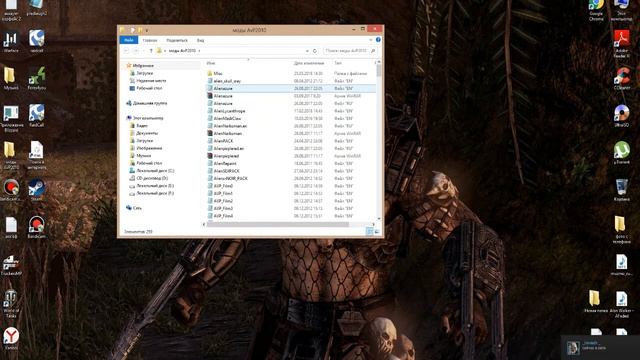Image resolution: width=640 pixels, height=360 pixels.
Task: Open the recent locations dropdown arrow
Action: point(143,51)
